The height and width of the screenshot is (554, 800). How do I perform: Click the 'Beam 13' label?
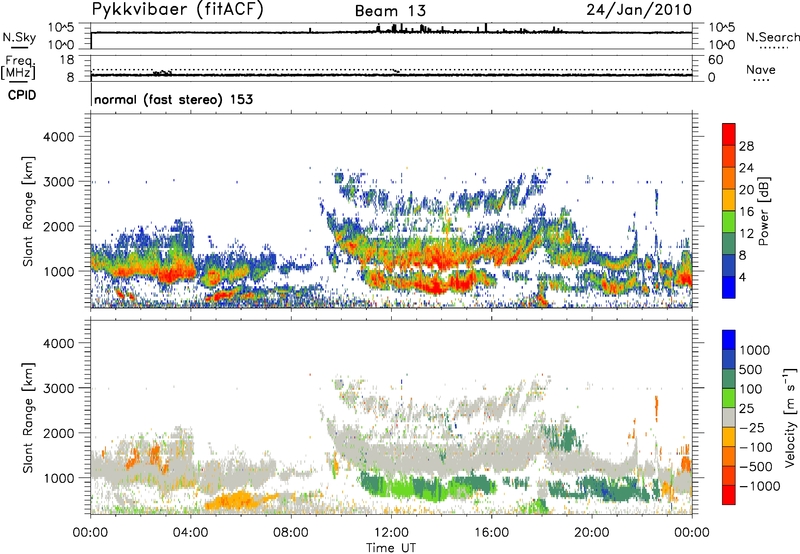pos(390,11)
